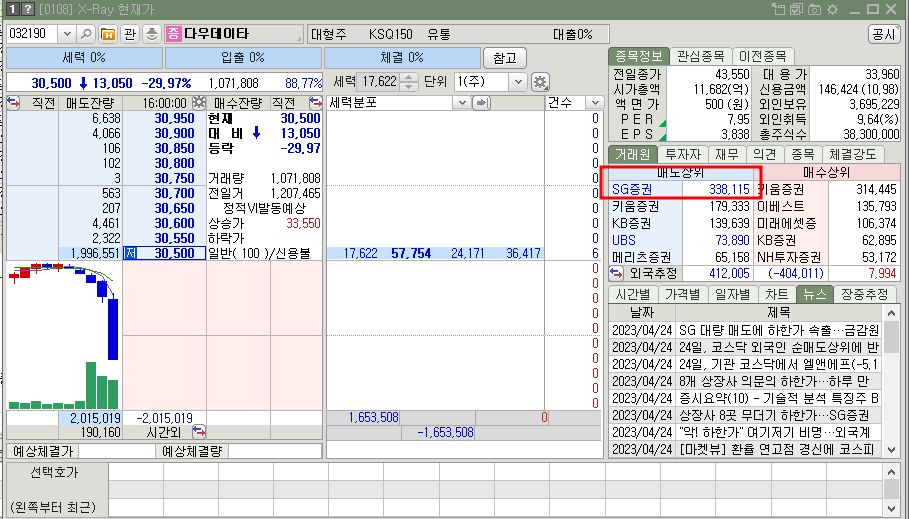Click green triangle marker next to PER
Viewport: 909px width, 519px height.
click(x=663, y=122)
